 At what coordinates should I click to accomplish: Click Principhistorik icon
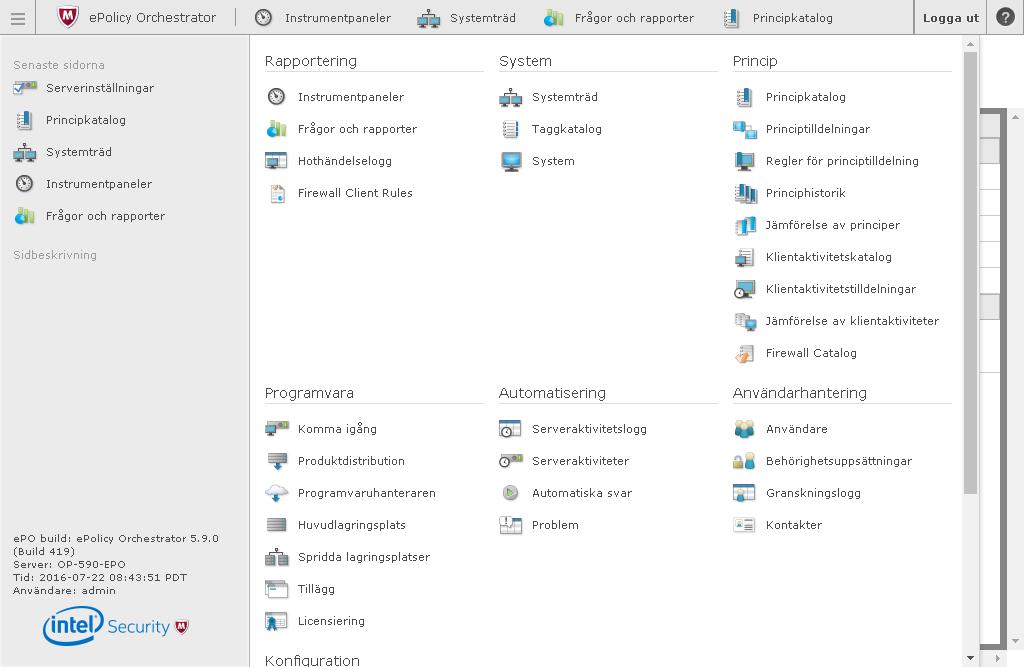pos(745,193)
